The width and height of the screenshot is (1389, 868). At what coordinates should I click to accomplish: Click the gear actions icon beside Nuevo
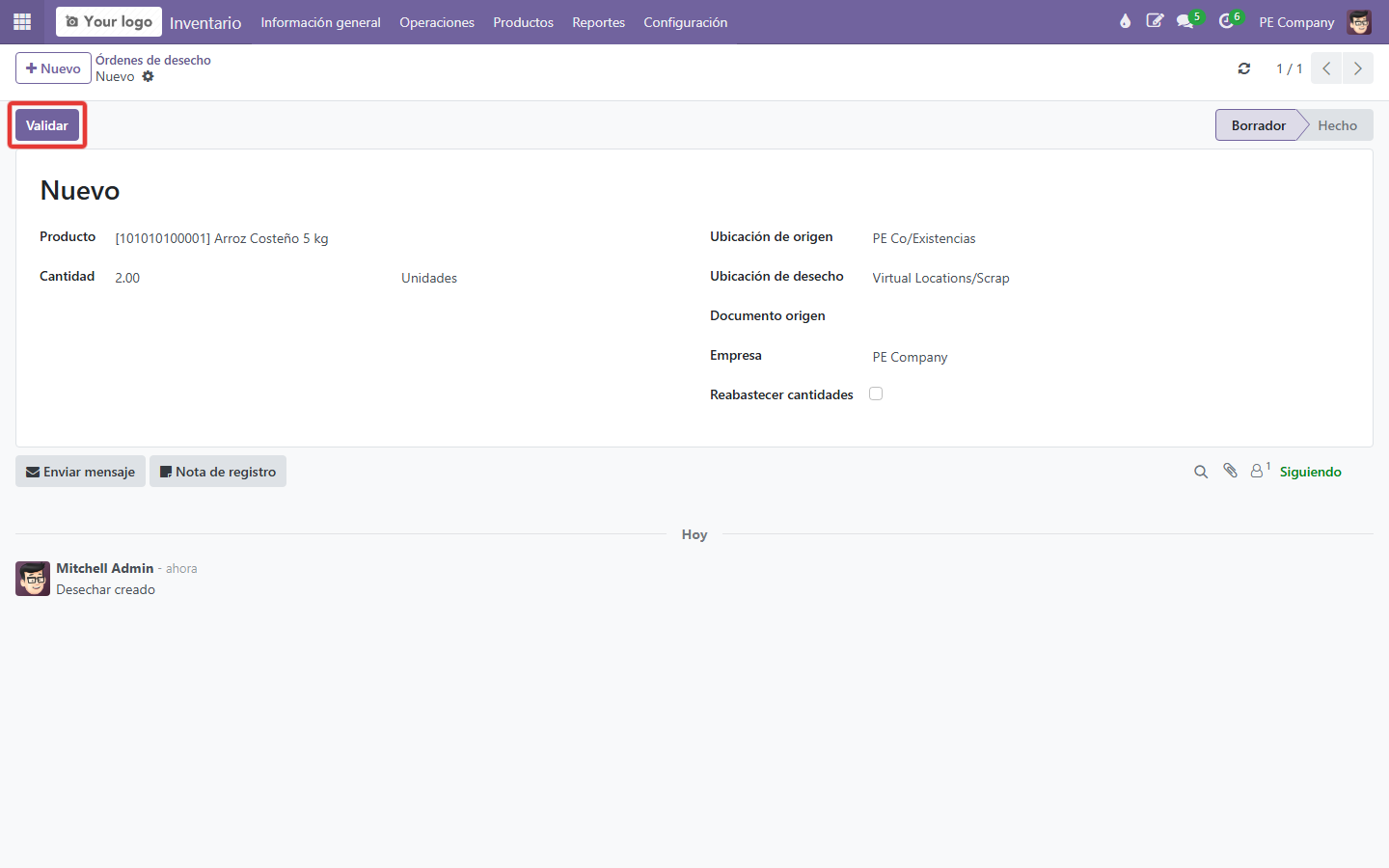[148, 76]
